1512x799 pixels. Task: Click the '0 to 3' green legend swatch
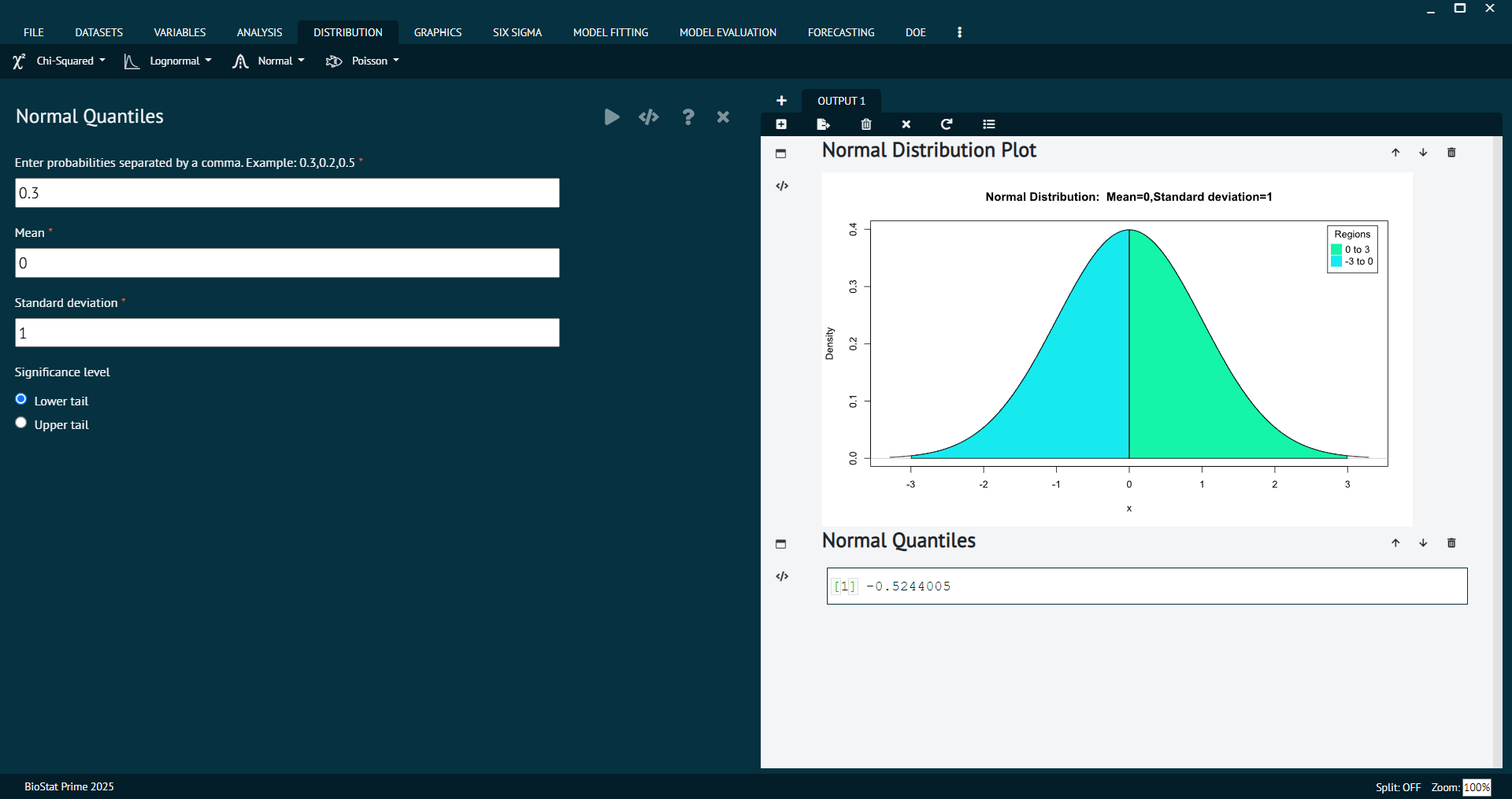[1336, 250]
